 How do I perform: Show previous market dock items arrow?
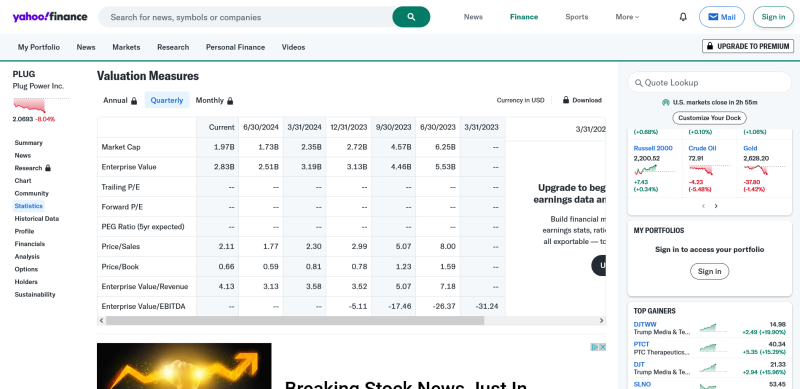pyautogui.click(x=703, y=206)
